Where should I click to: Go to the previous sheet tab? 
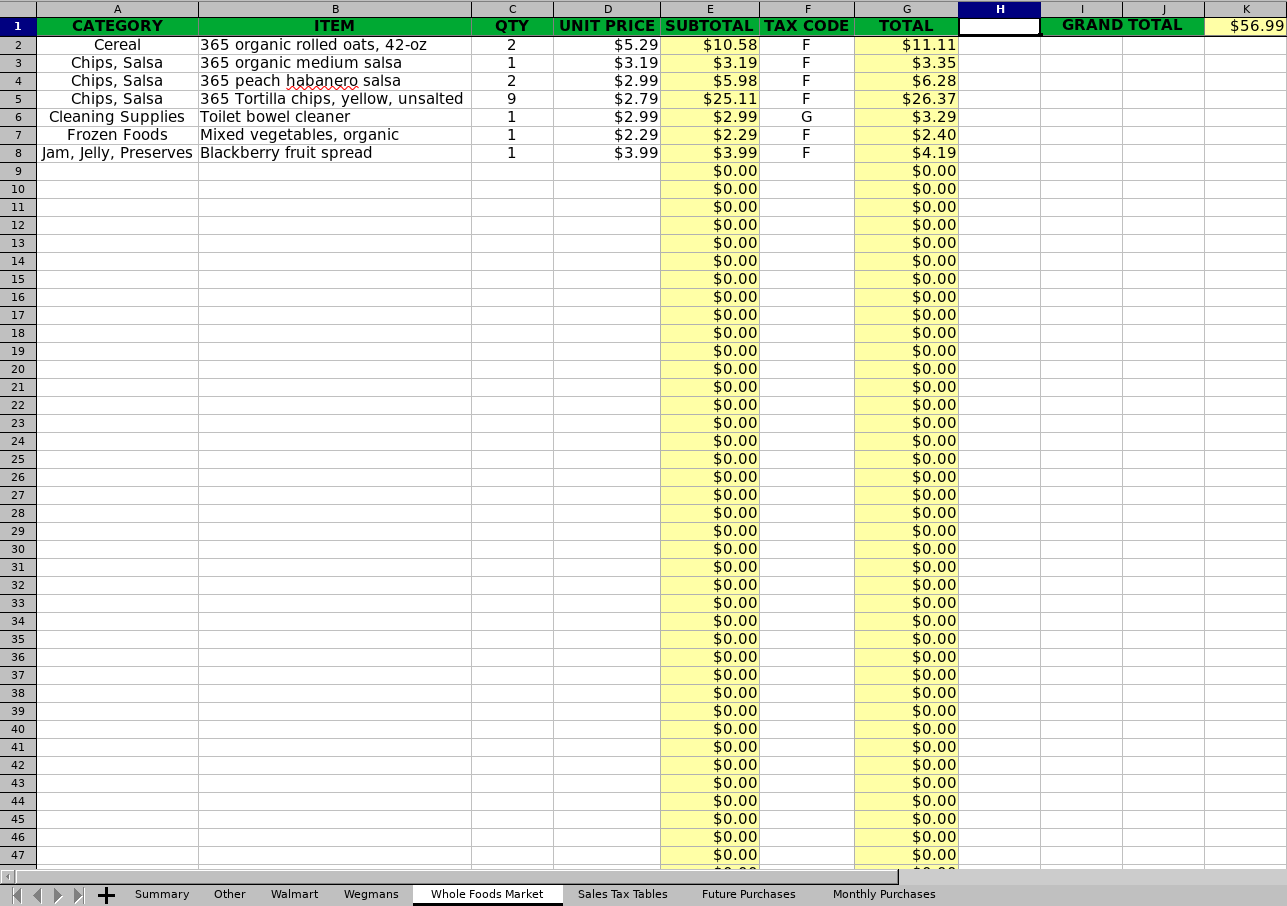coord(37,895)
